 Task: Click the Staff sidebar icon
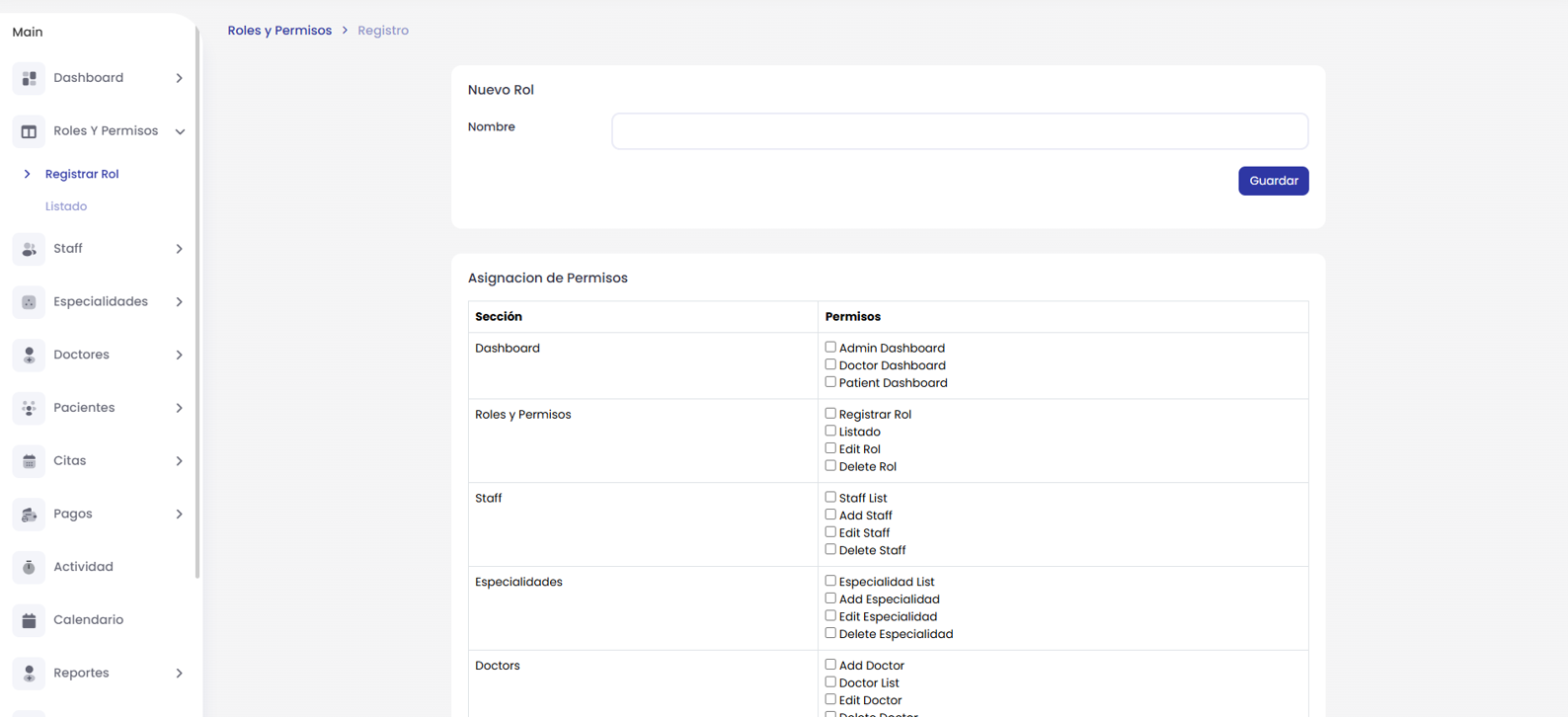(29, 249)
